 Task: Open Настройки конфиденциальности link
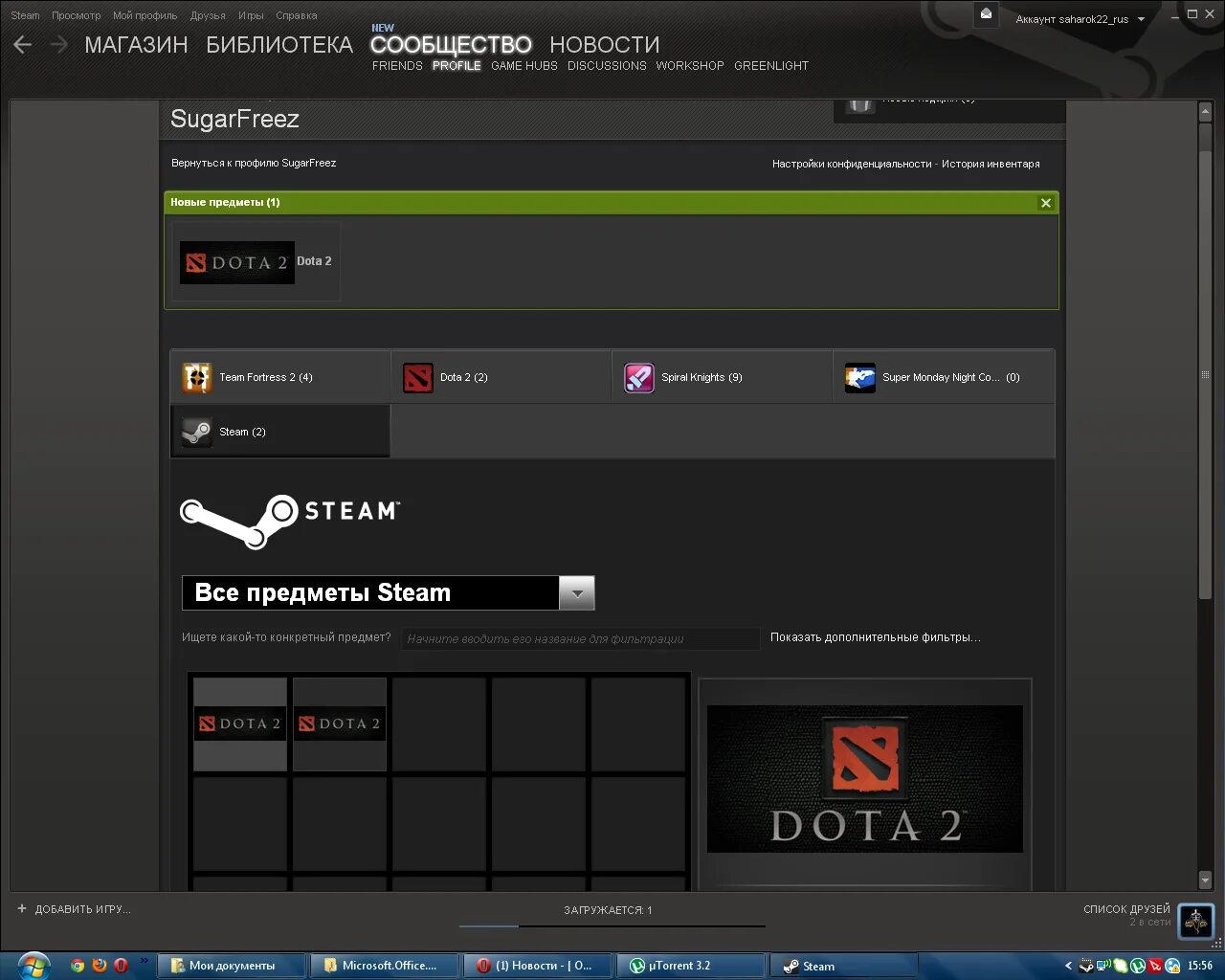pos(852,164)
